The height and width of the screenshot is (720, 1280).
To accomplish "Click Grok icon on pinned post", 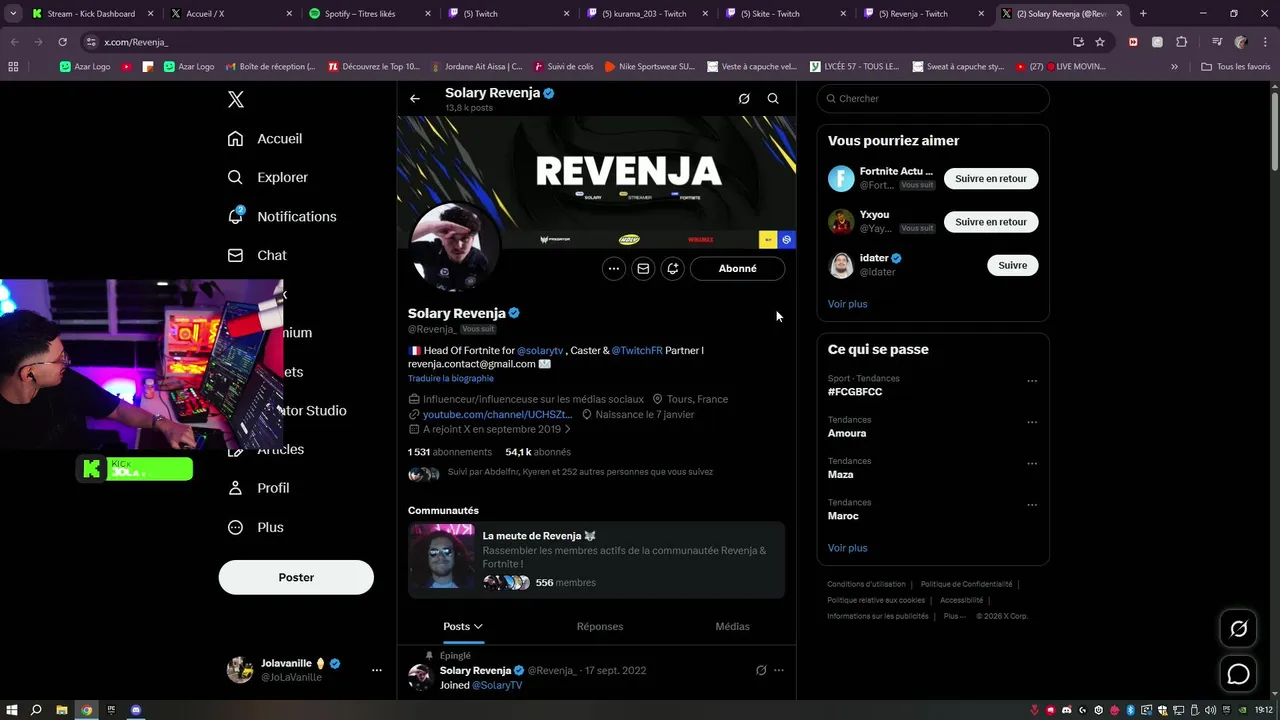I will point(761,670).
